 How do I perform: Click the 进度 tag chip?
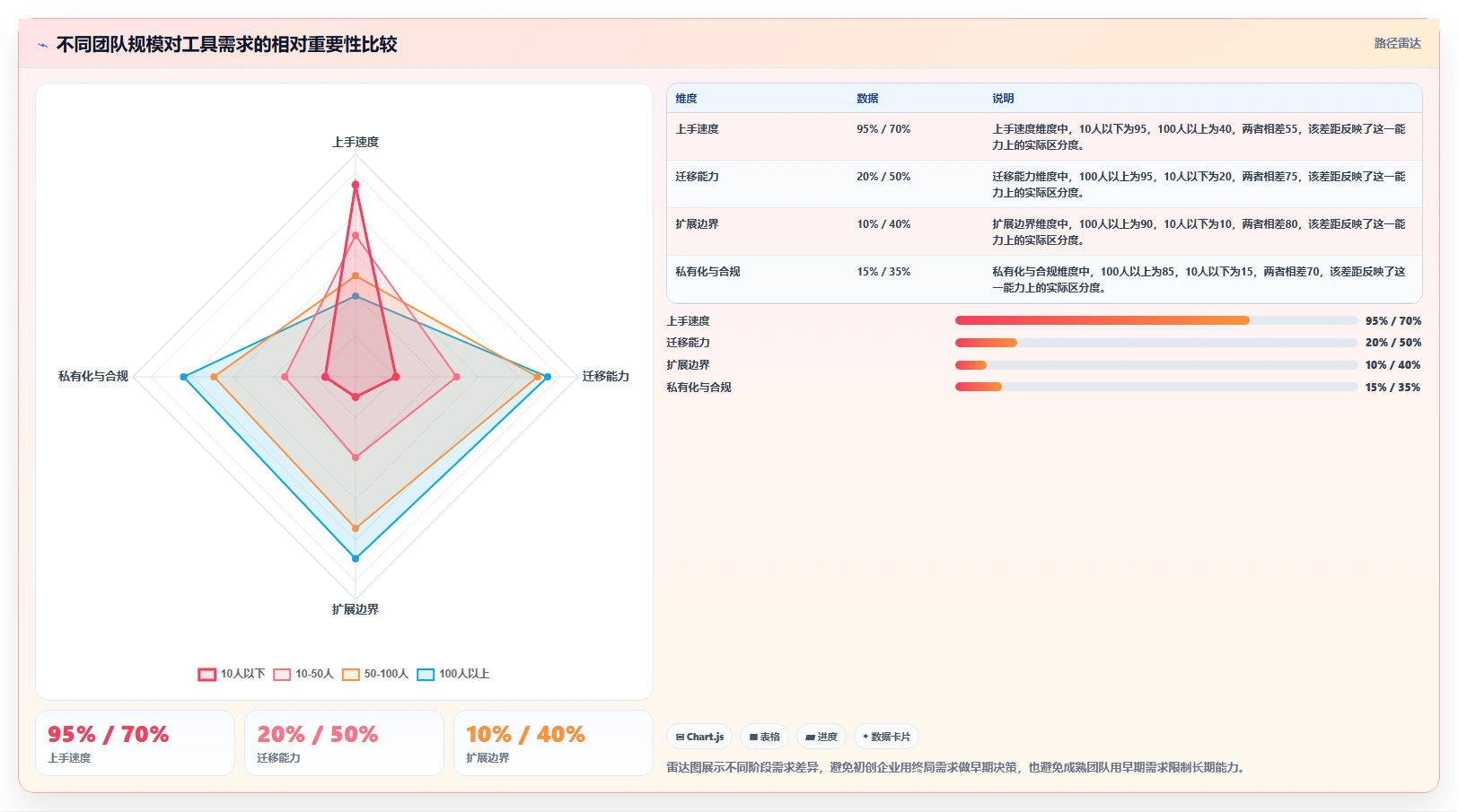(821, 737)
